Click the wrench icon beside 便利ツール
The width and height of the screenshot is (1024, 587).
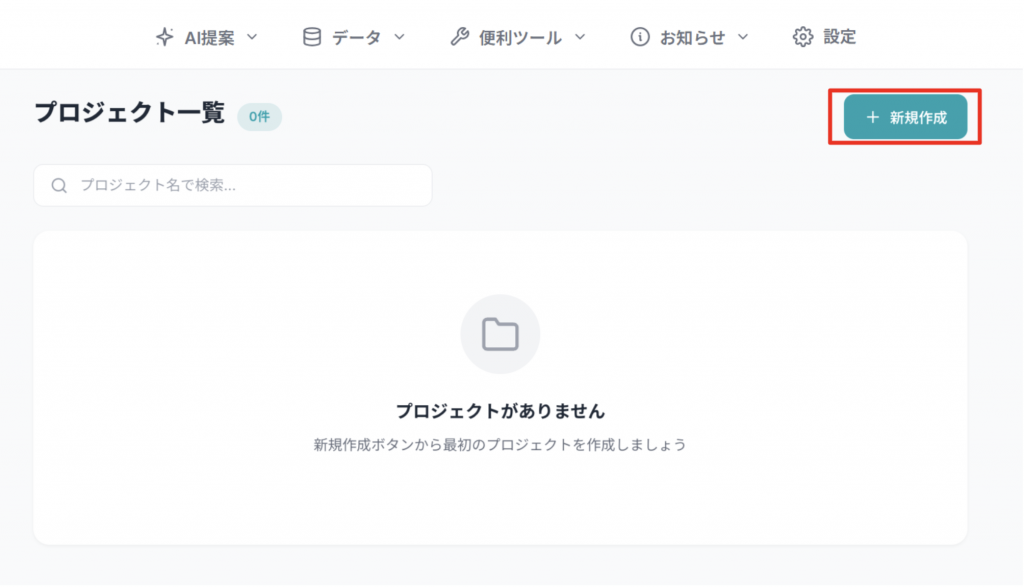point(459,37)
